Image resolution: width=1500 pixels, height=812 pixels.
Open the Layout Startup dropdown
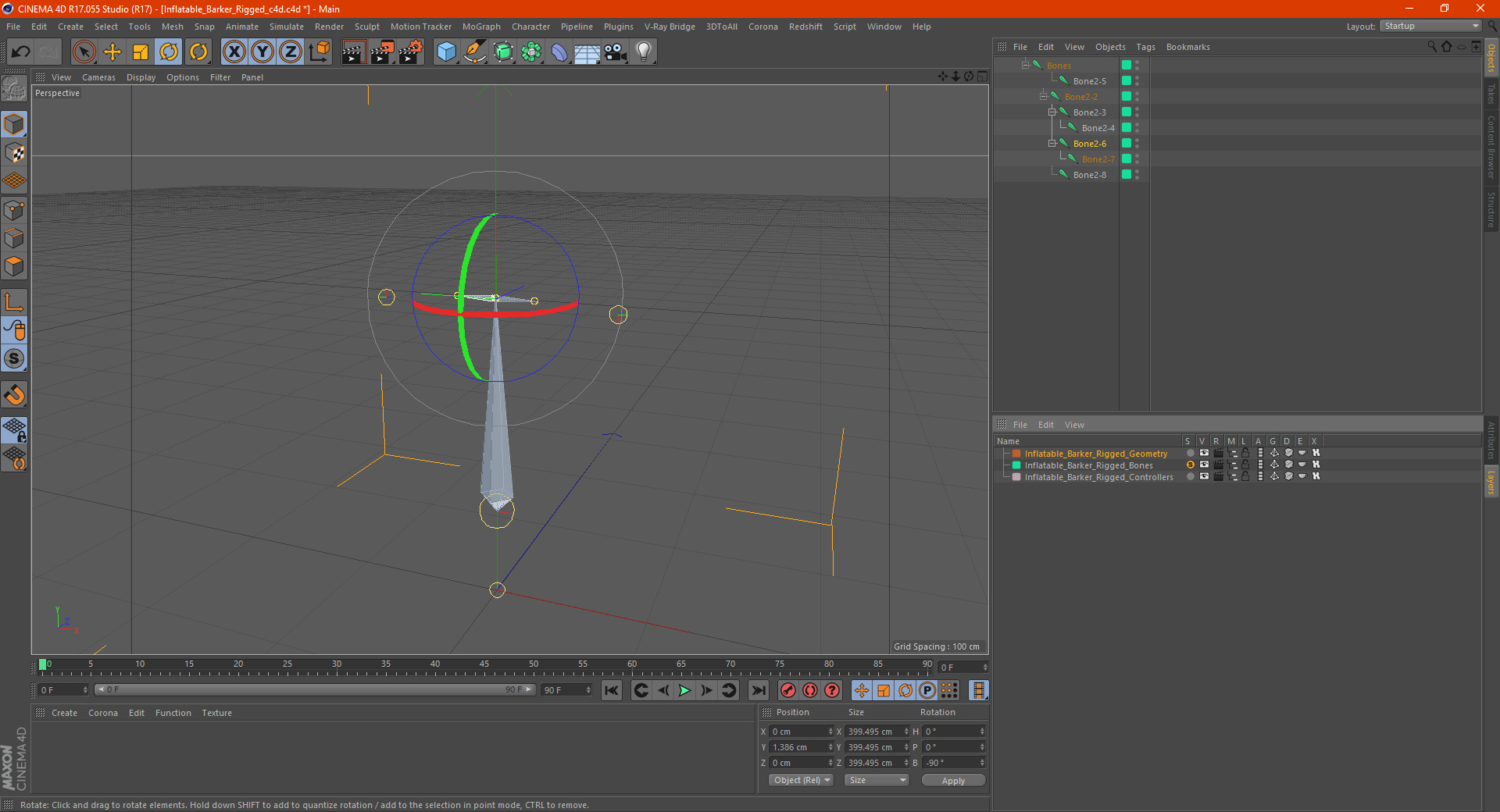click(x=1430, y=26)
